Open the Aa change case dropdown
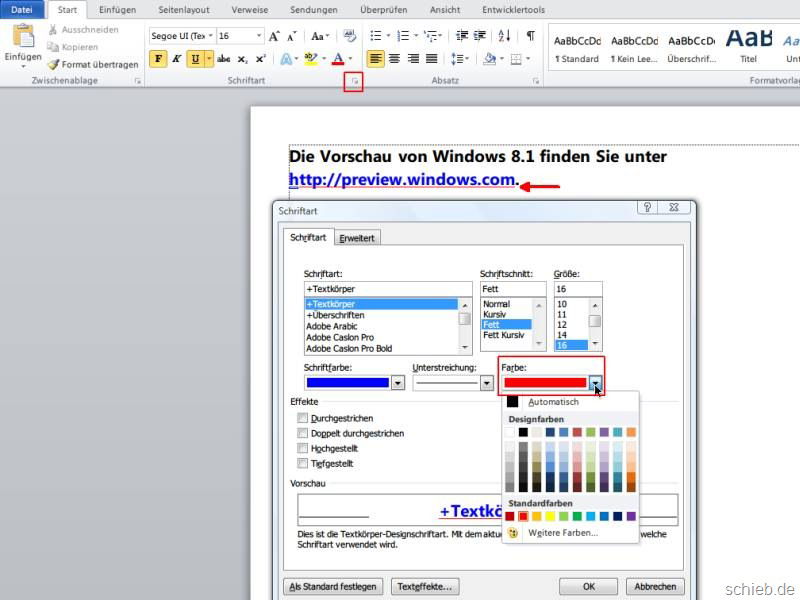 [320, 36]
